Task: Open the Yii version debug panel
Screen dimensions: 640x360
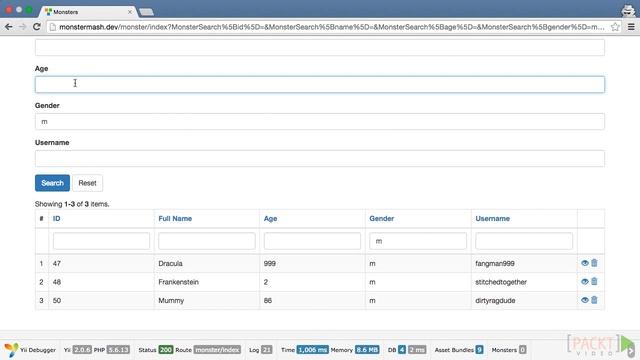Action: point(78,350)
